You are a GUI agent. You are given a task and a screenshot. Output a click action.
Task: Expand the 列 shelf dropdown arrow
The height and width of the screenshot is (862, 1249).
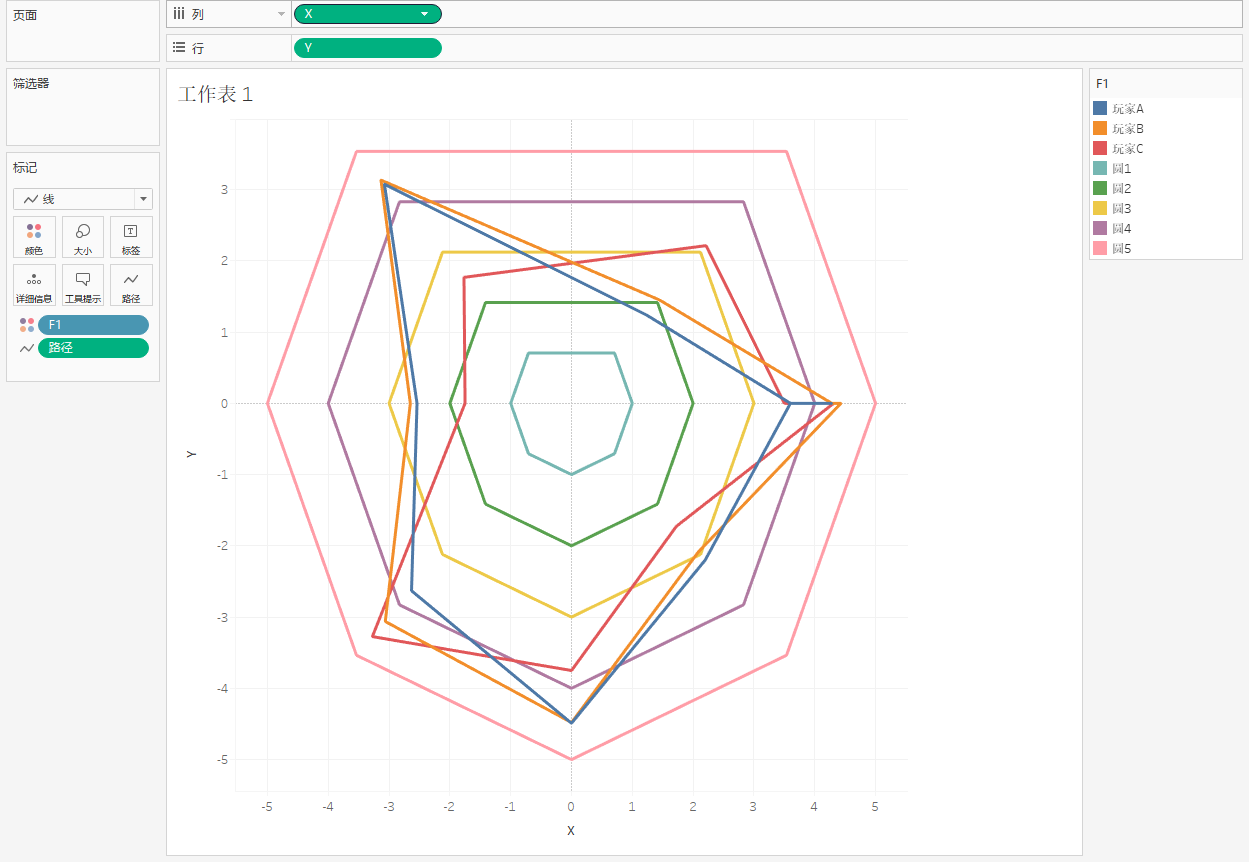tap(281, 14)
